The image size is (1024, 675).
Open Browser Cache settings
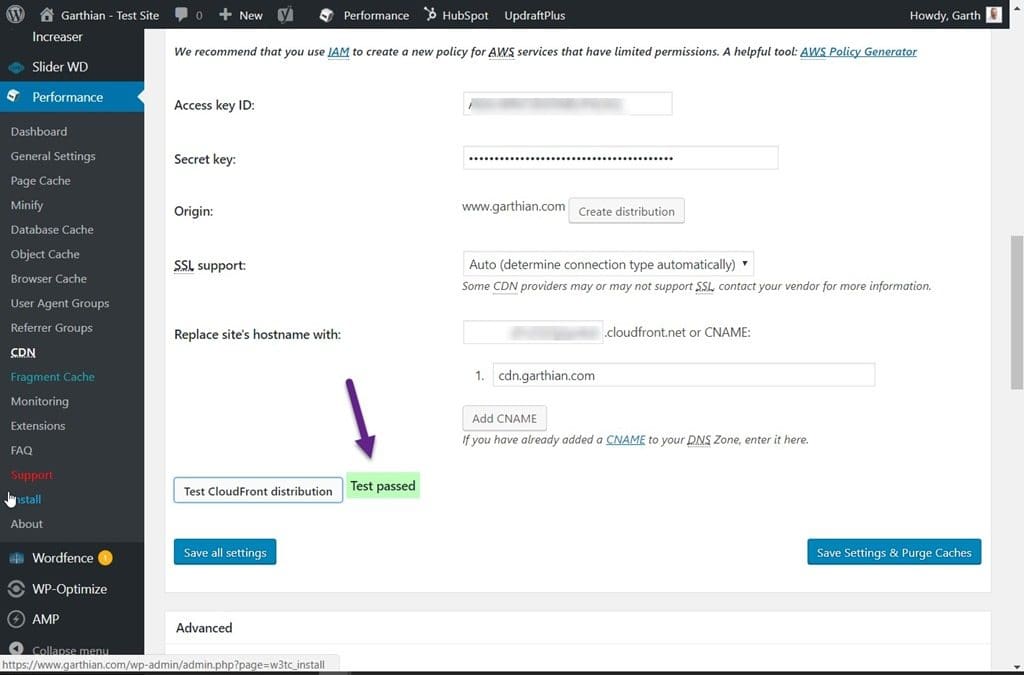point(48,279)
